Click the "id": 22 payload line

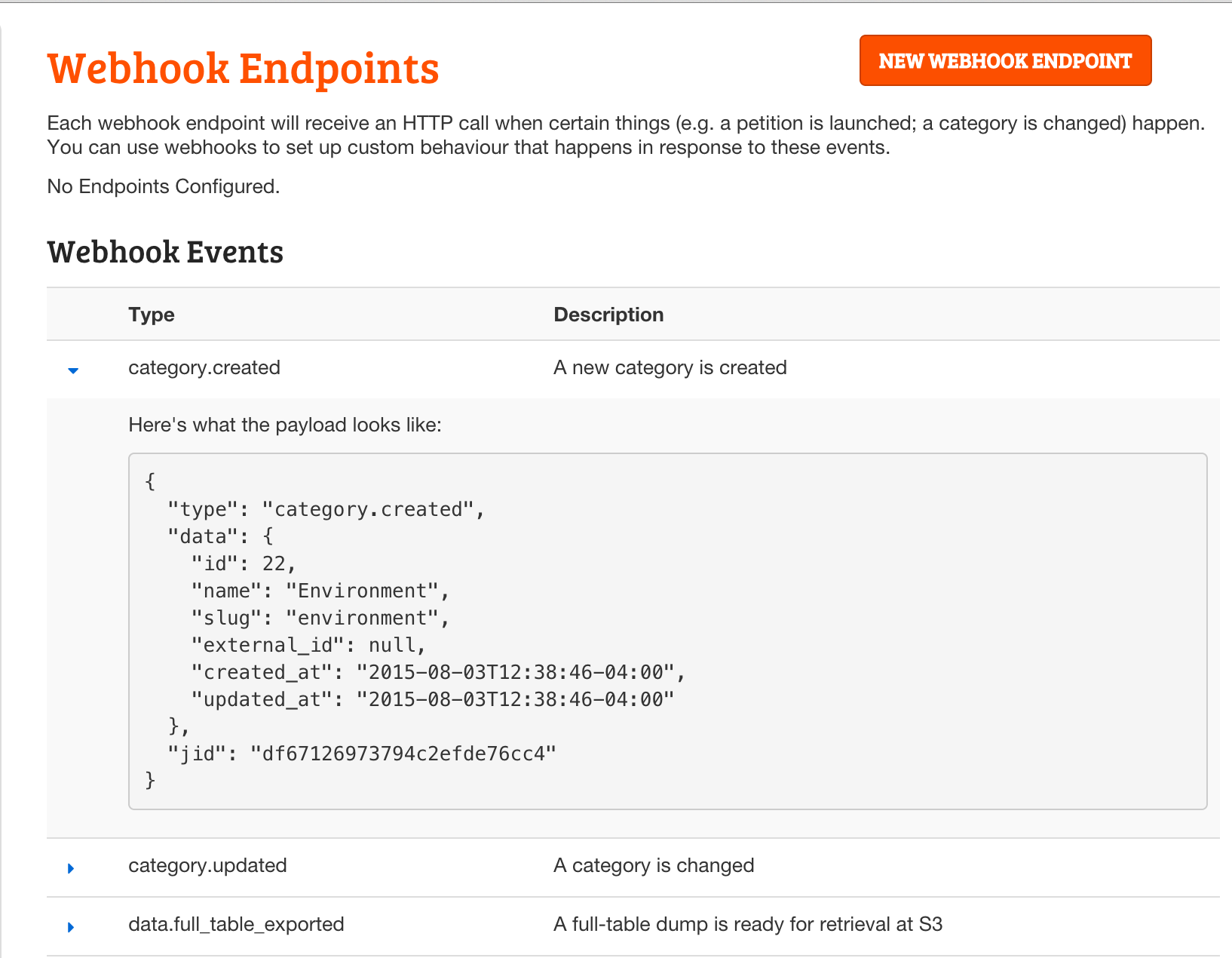coord(244,563)
